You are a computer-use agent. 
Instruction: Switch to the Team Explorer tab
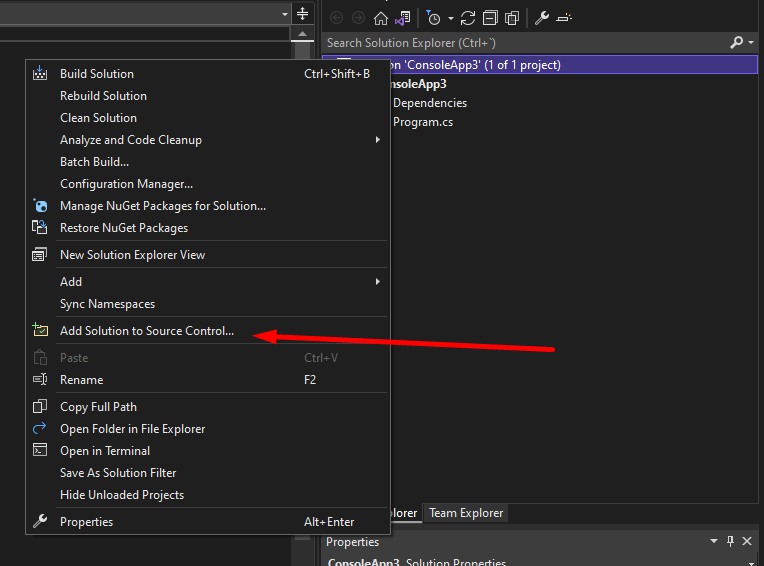point(466,513)
